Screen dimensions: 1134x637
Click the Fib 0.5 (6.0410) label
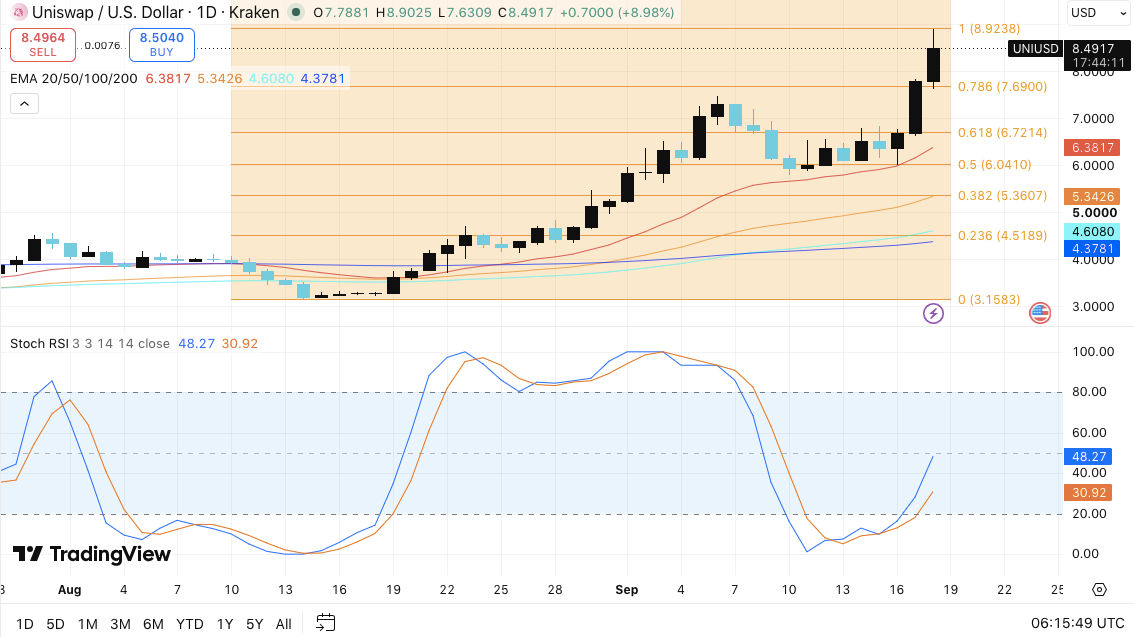[995, 164]
